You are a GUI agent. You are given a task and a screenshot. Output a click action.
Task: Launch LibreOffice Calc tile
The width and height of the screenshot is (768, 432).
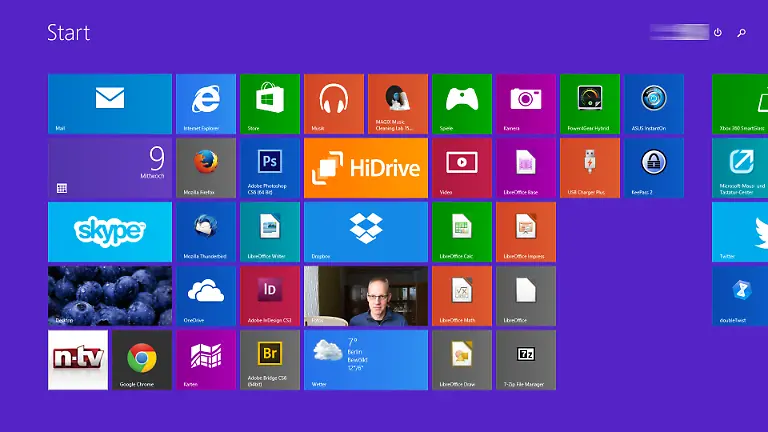click(462, 232)
